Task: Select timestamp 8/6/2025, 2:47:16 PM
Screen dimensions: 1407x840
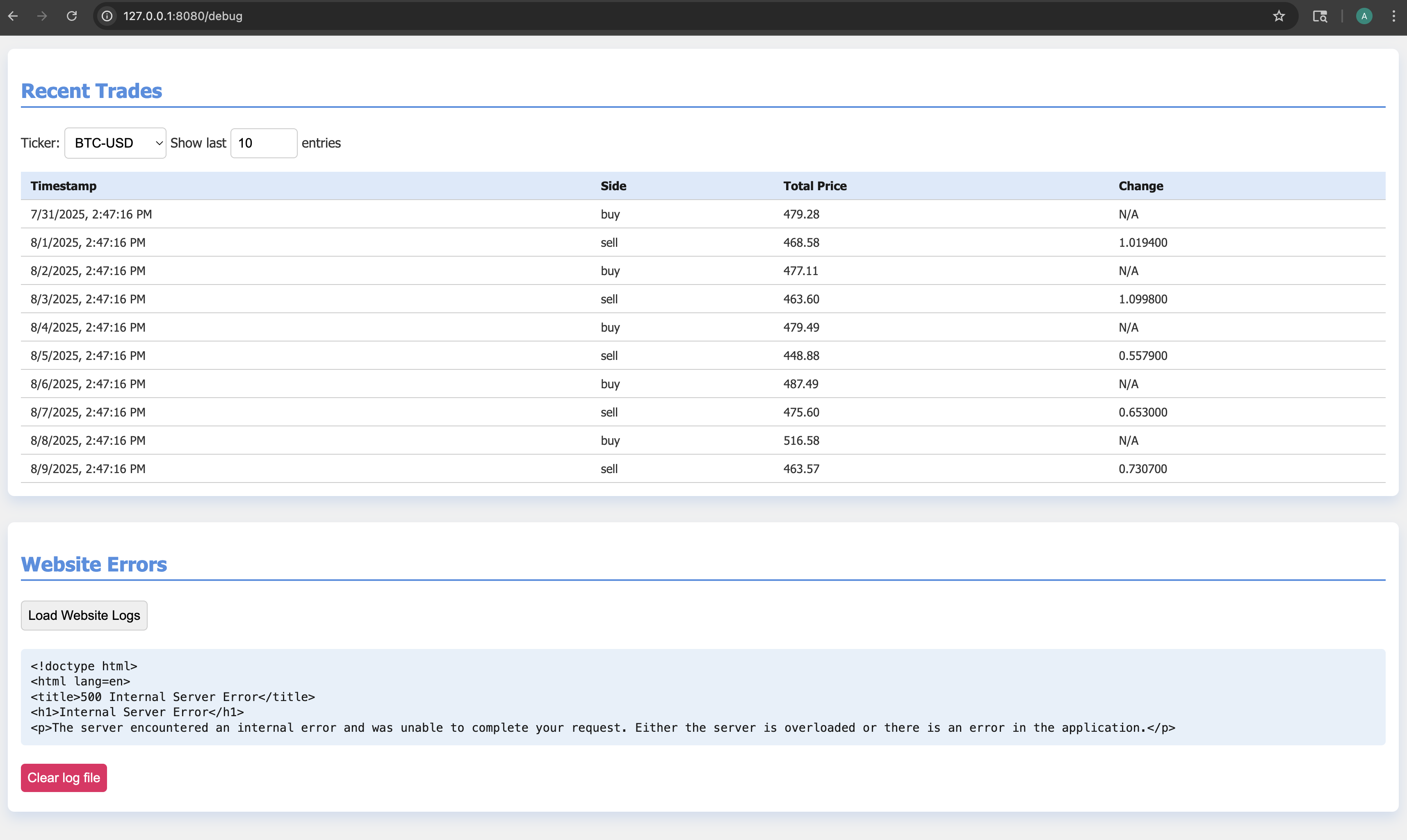Action: point(88,384)
